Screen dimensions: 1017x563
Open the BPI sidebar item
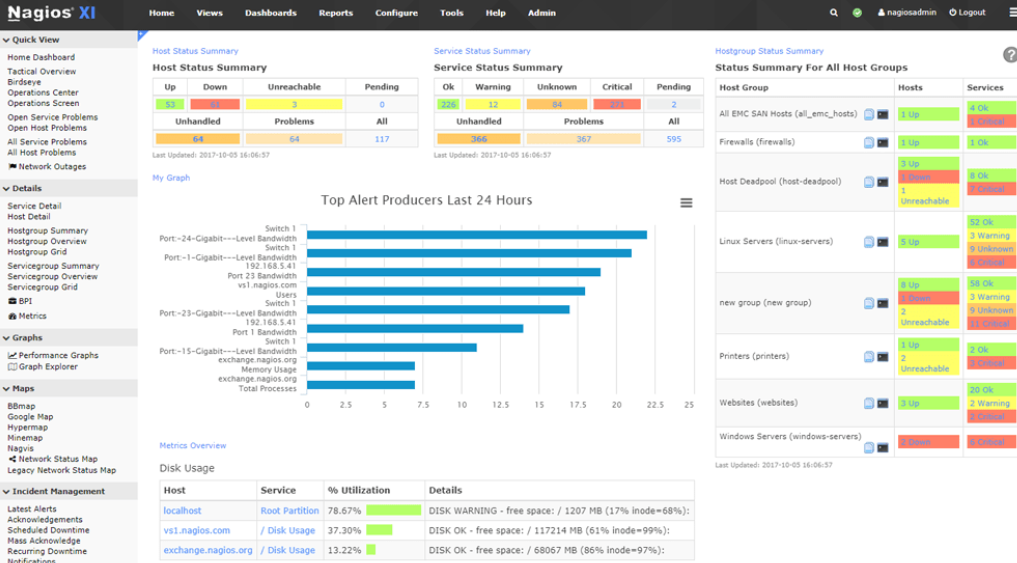(x=19, y=301)
